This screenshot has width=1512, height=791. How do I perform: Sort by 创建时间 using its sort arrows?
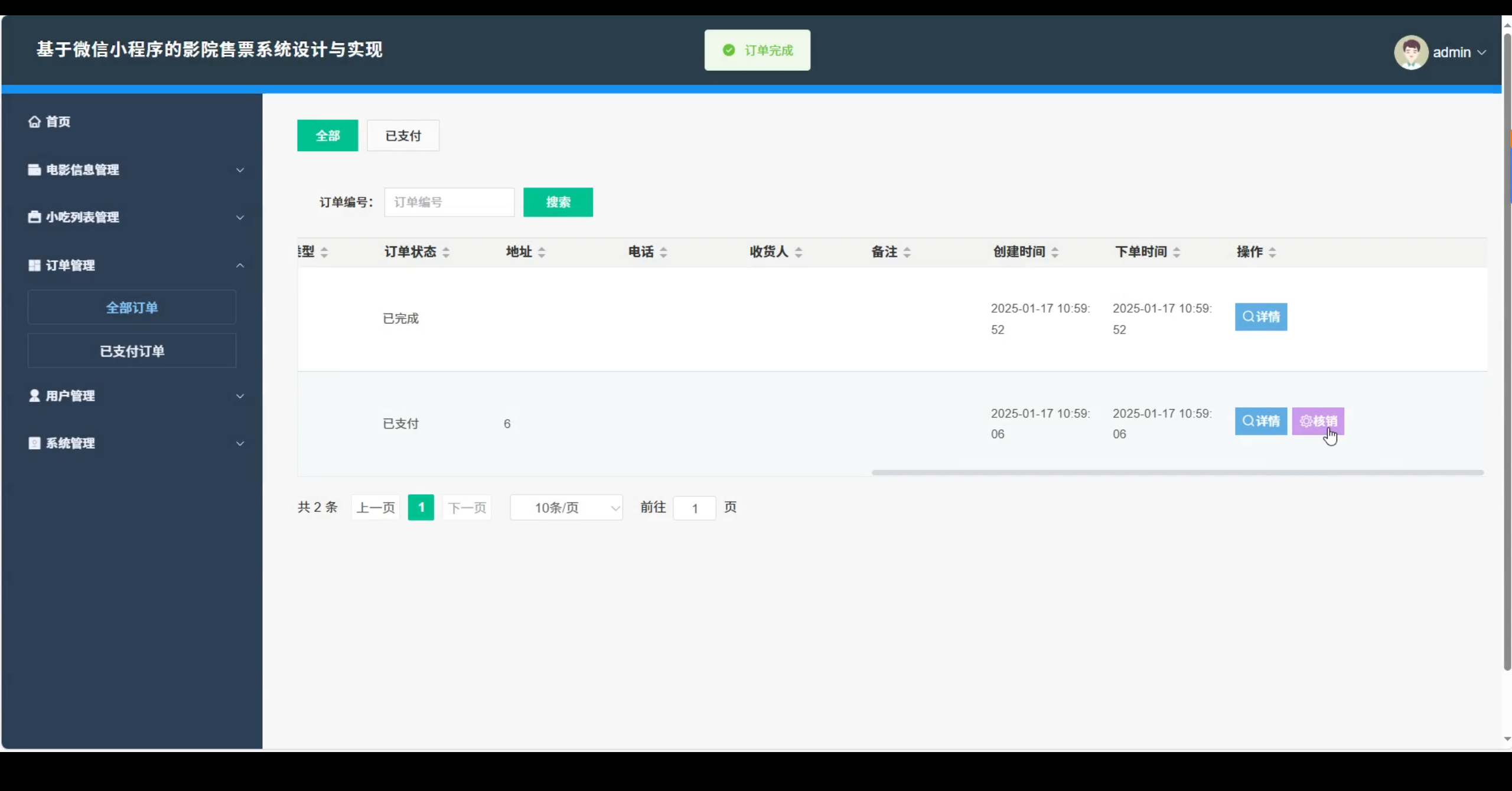coord(1055,253)
